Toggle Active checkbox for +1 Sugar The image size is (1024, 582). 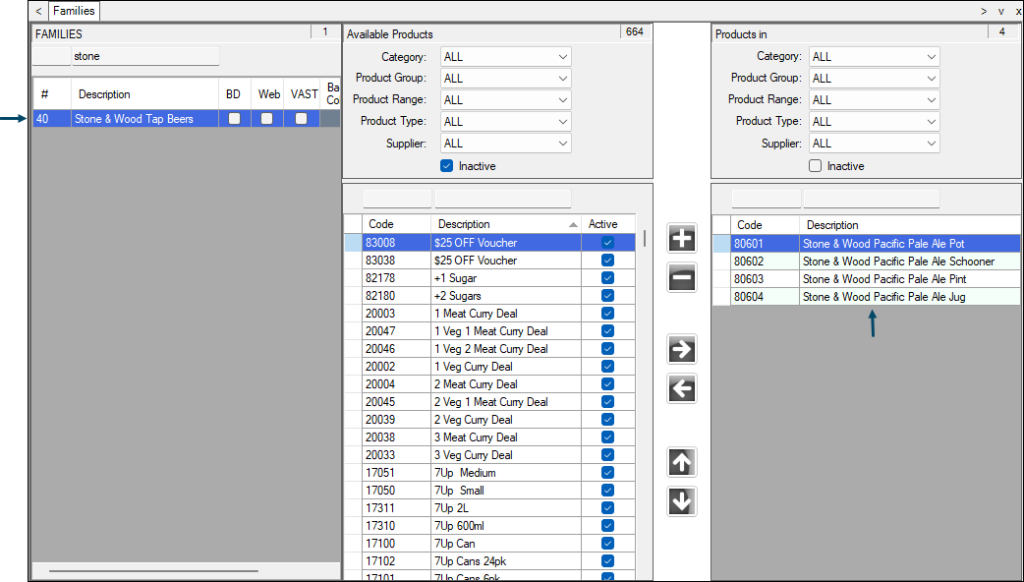point(608,278)
